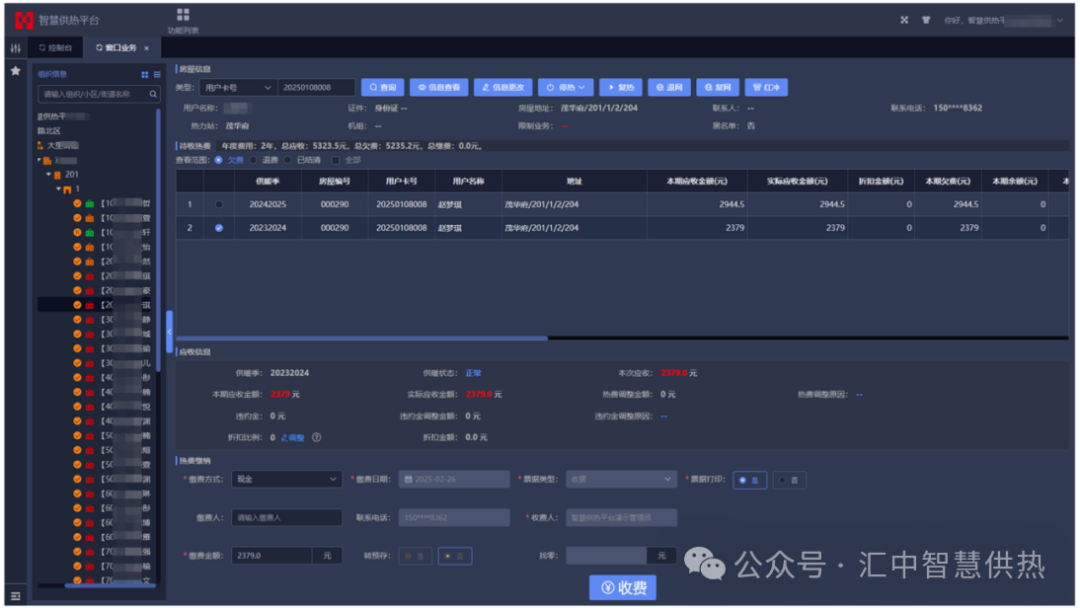Open the 功能列表 grid icon

click(x=183, y=14)
